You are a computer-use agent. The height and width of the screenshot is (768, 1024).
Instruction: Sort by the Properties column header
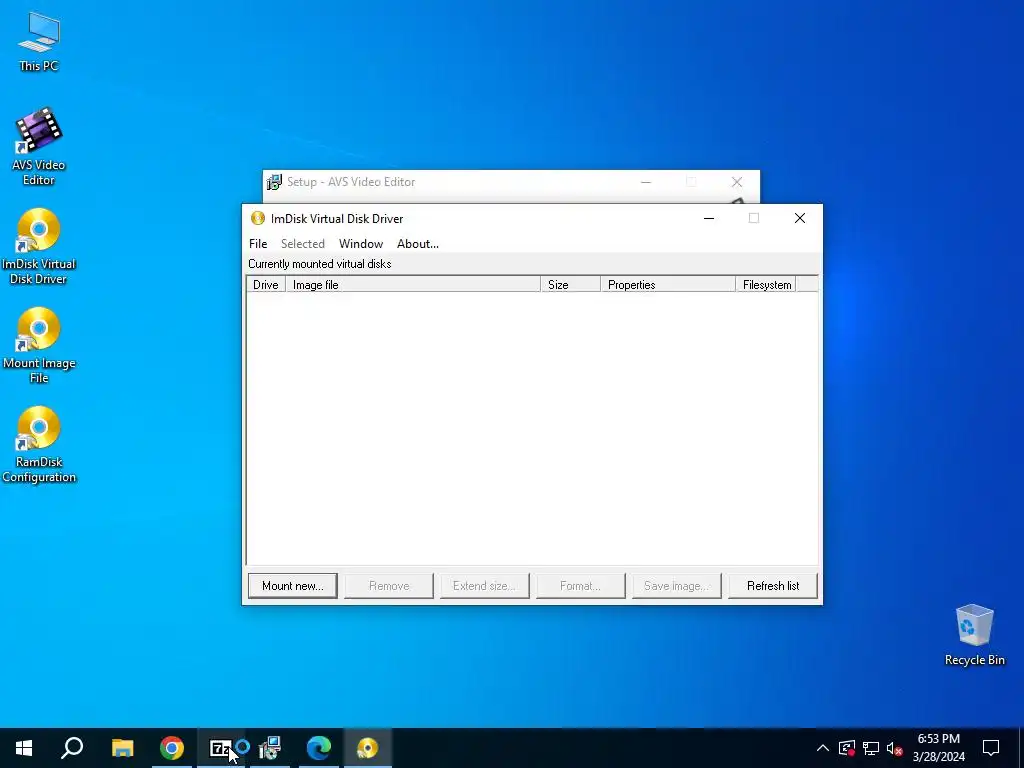(x=667, y=285)
